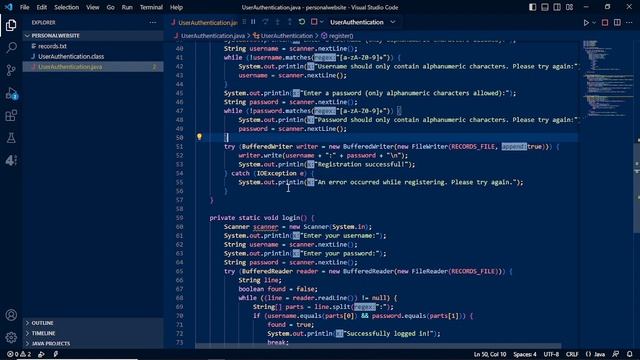Screen dimensions: 640x360
Task: Change line ending via CRLF
Action: pyautogui.click(x=572, y=354)
